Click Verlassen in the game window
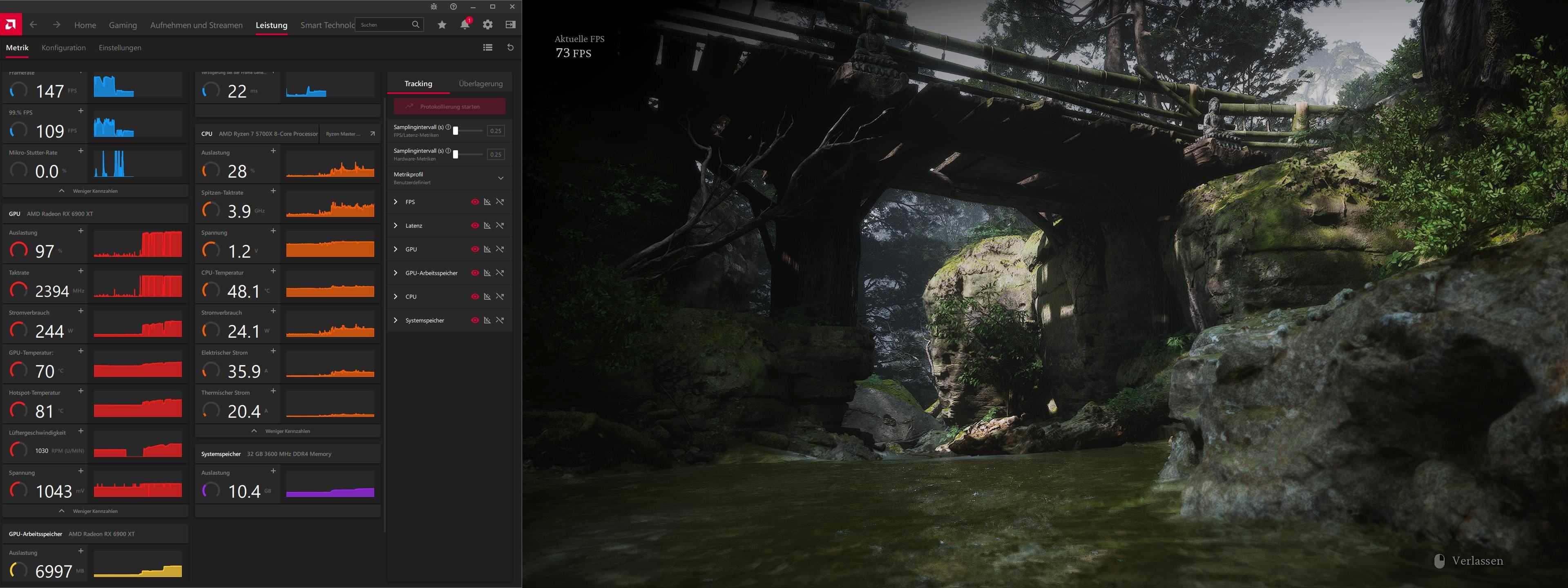This screenshot has width=1568, height=588. [x=1470, y=561]
